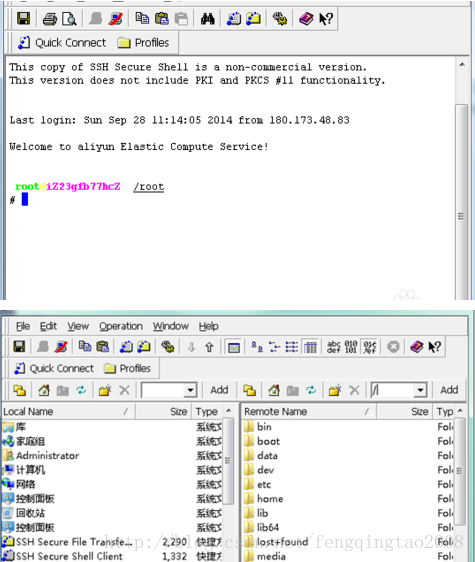This screenshot has height=562, width=475.
Task: Go up one level in local pane
Action: 20,390
